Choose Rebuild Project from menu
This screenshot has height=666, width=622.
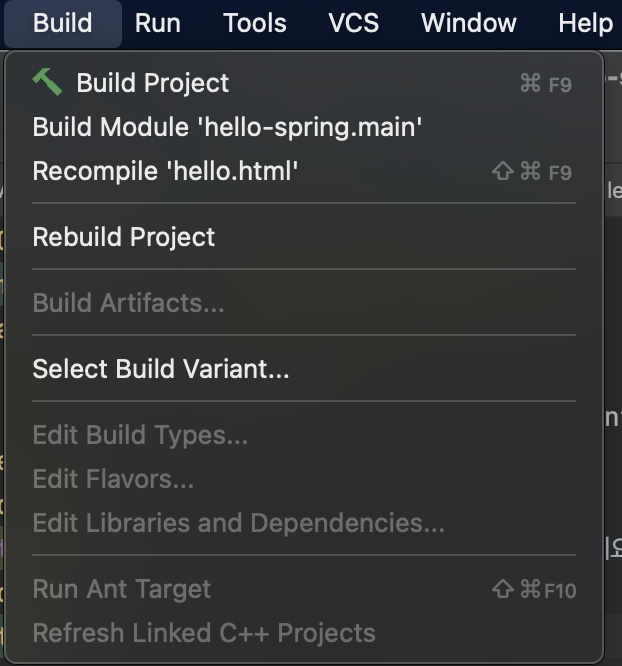click(304, 237)
